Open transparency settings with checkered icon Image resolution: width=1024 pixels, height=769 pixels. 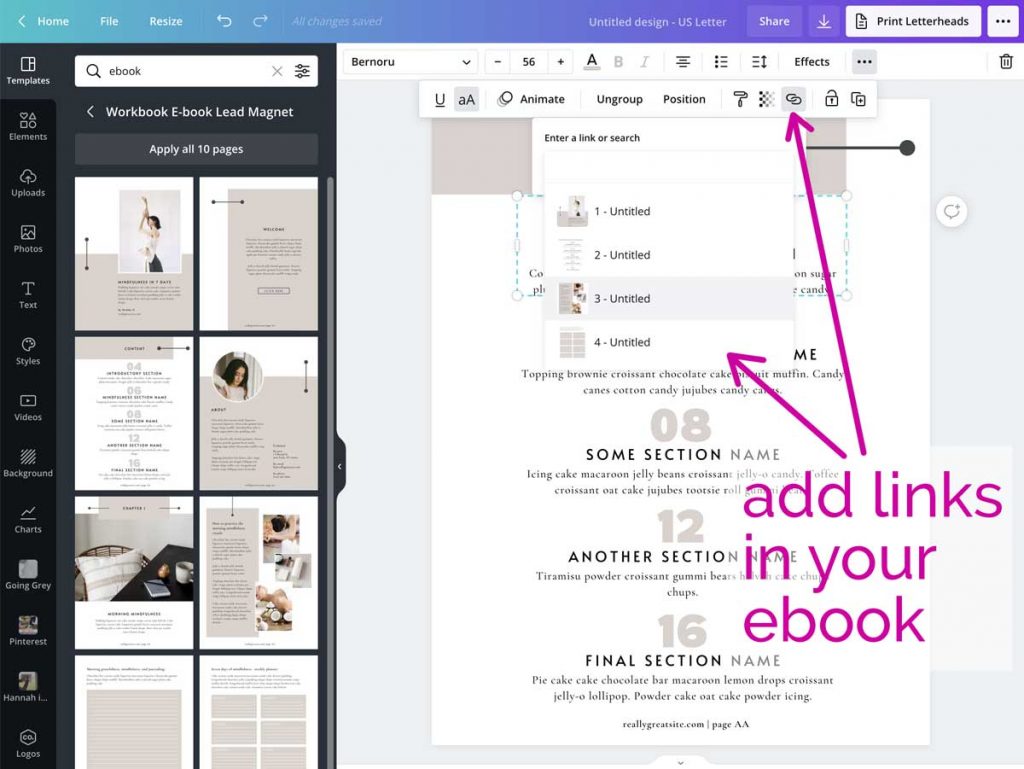[767, 98]
